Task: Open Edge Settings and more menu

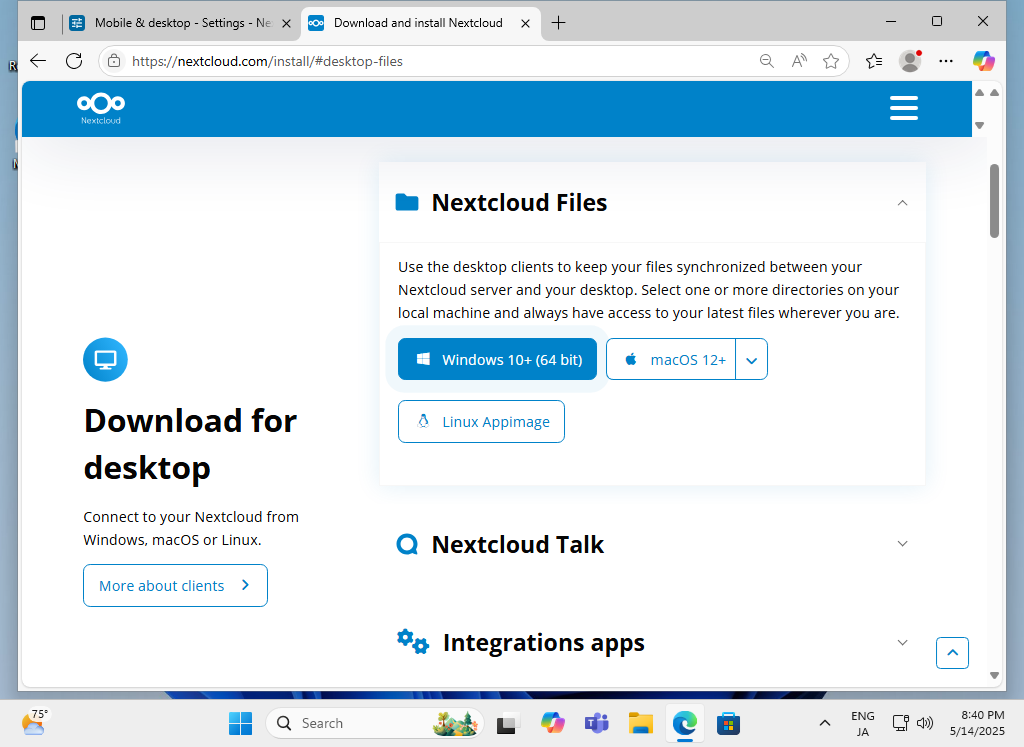Action: pos(946,61)
